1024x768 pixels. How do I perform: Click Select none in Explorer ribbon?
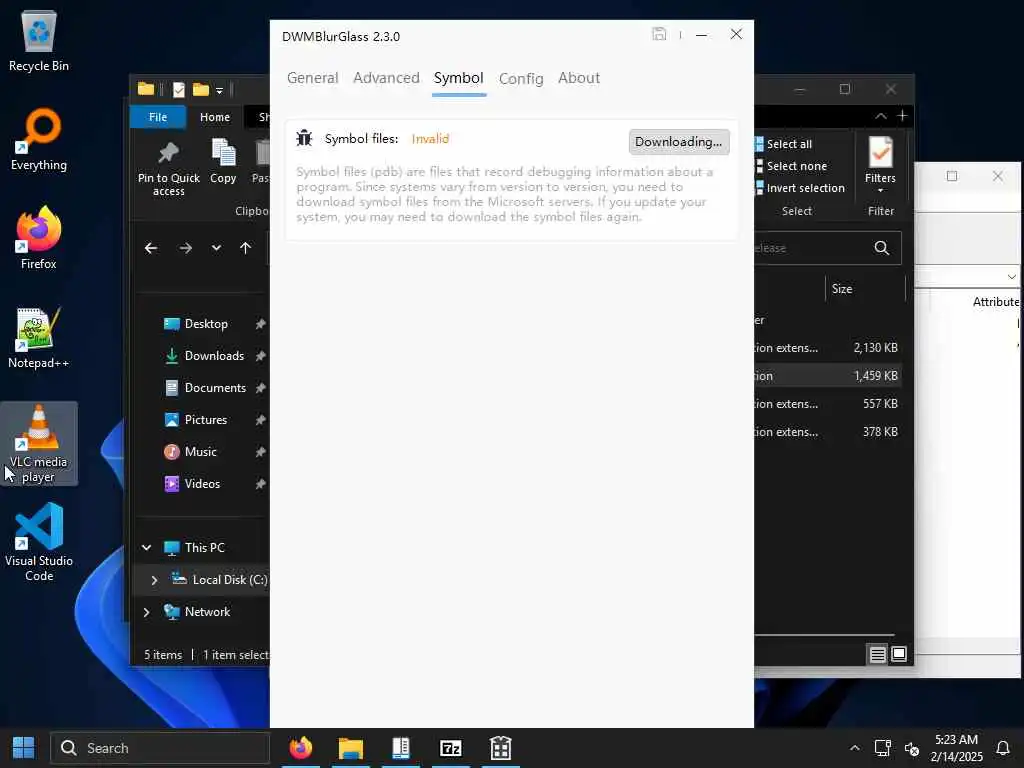(791, 166)
